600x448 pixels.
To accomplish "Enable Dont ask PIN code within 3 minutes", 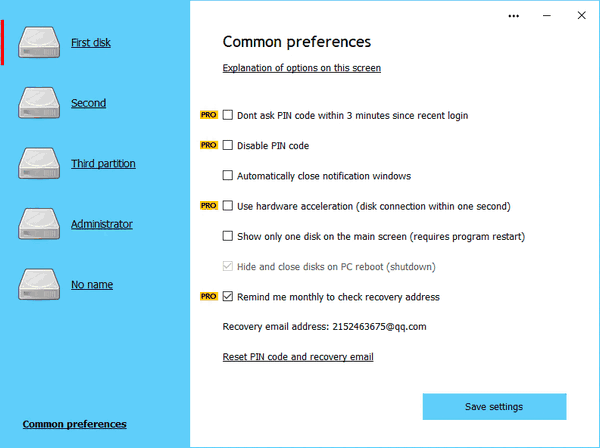I will pos(228,115).
